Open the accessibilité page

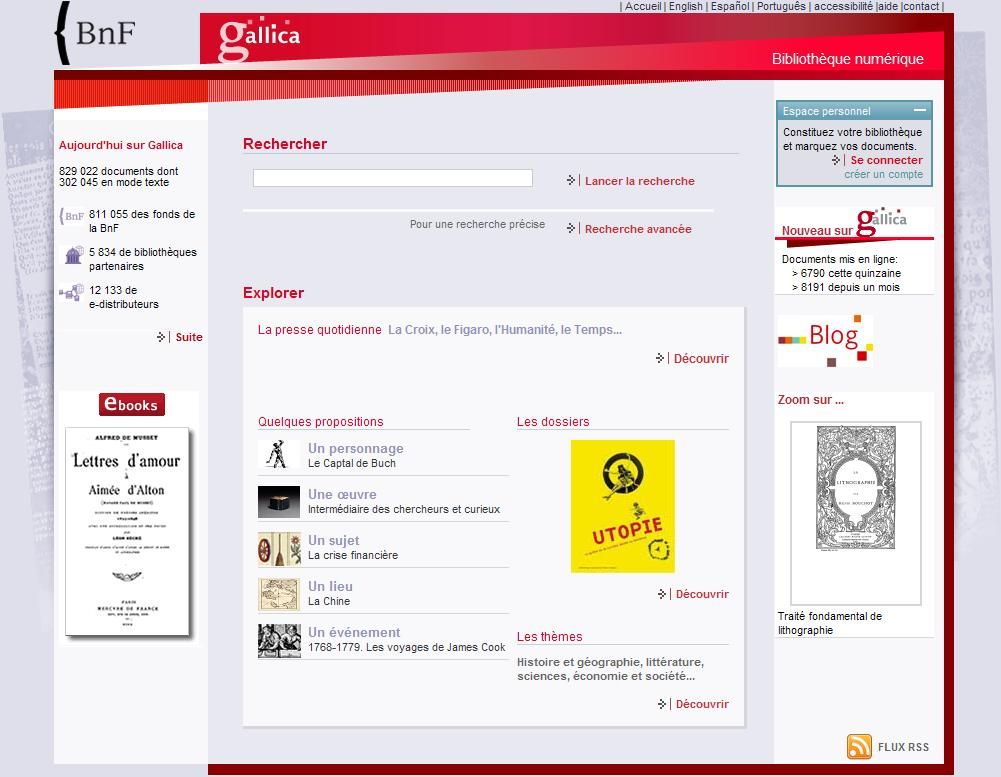pyautogui.click(x=843, y=6)
